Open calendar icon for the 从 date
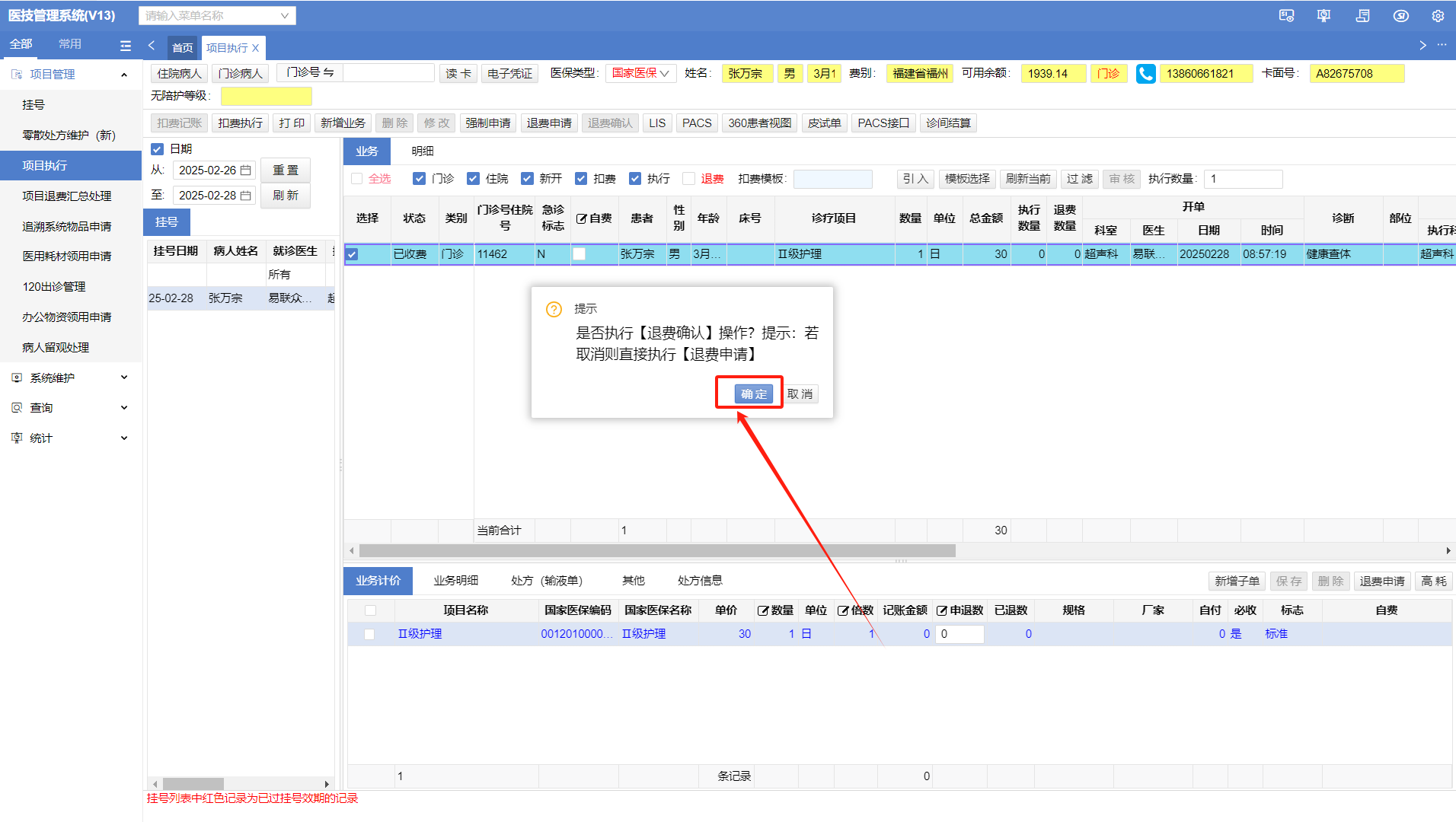The height and width of the screenshot is (822, 1456). [246, 170]
